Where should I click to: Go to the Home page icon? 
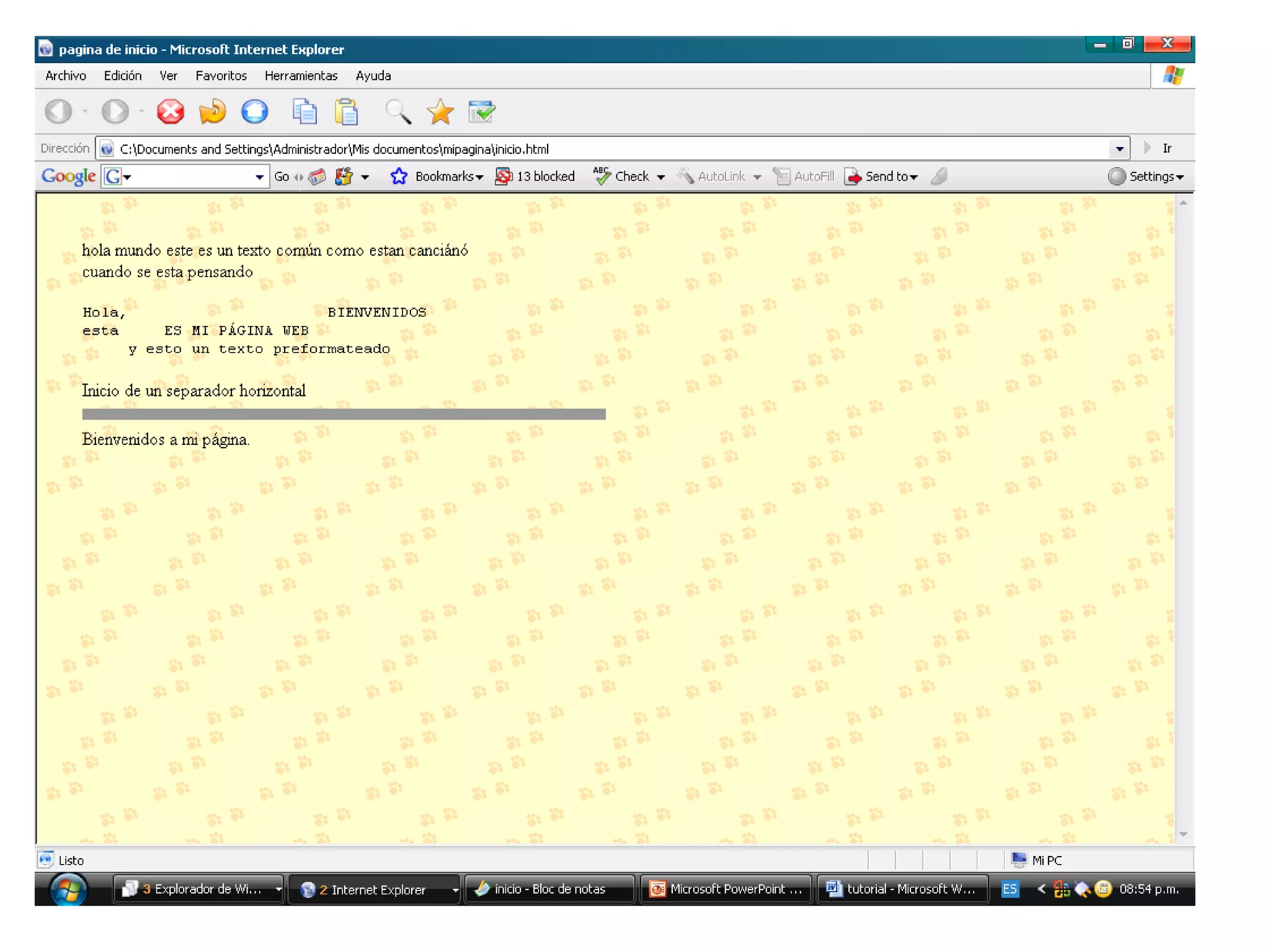[x=254, y=112]
